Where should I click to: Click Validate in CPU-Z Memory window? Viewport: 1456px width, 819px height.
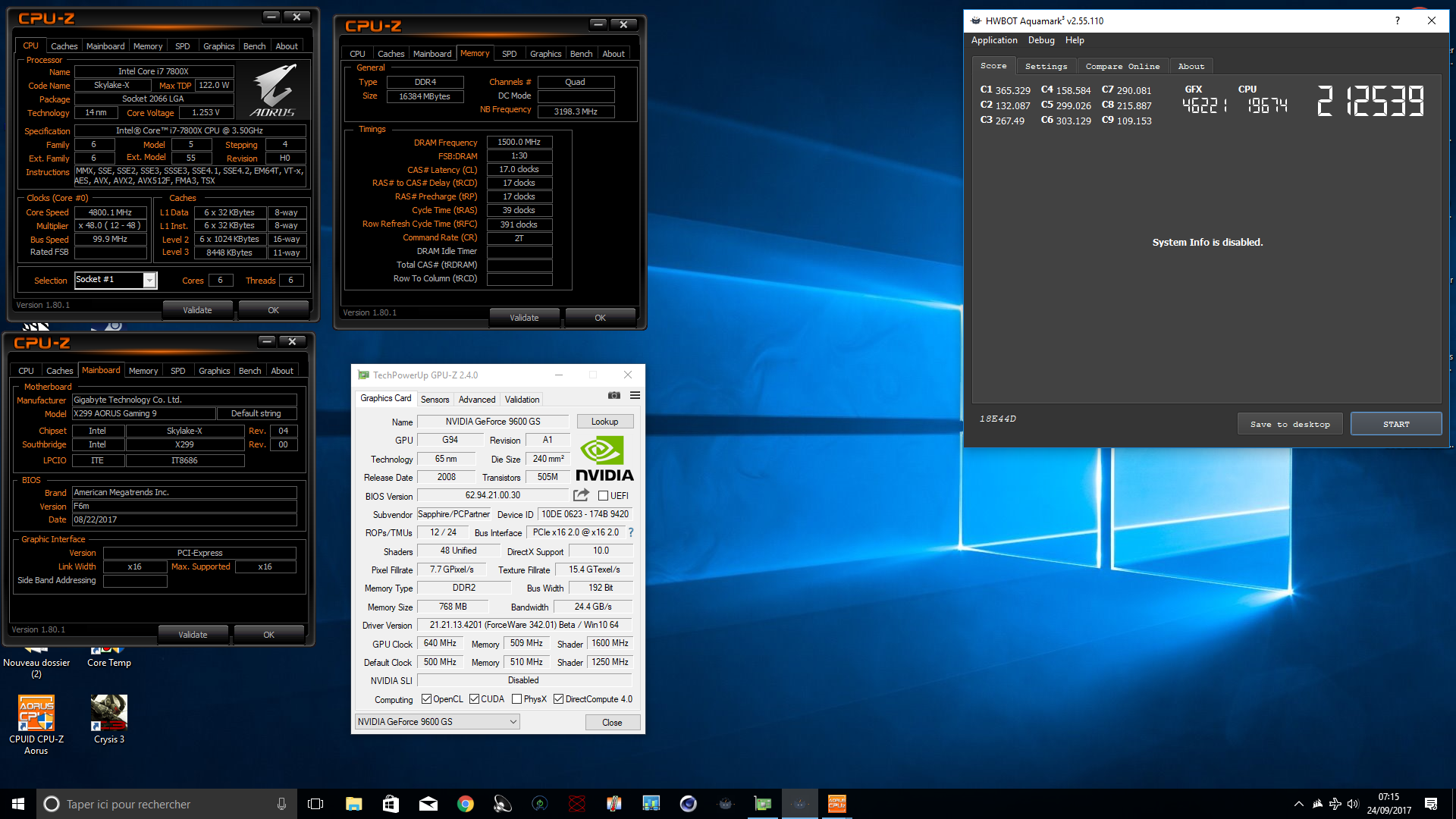524,318
